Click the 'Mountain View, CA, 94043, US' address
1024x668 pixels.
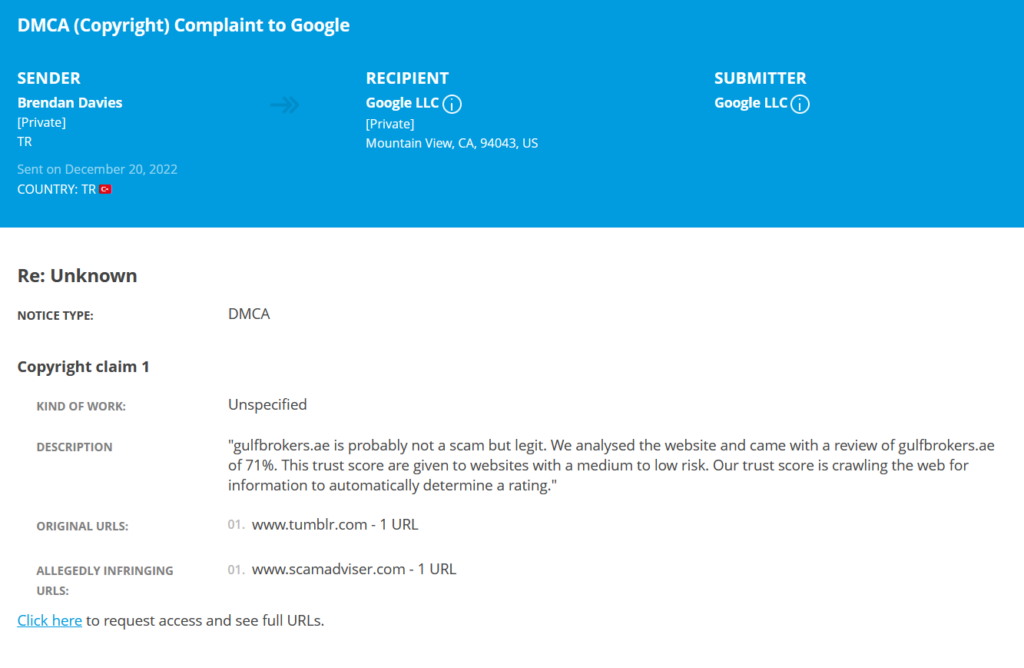tap(452, 143)
